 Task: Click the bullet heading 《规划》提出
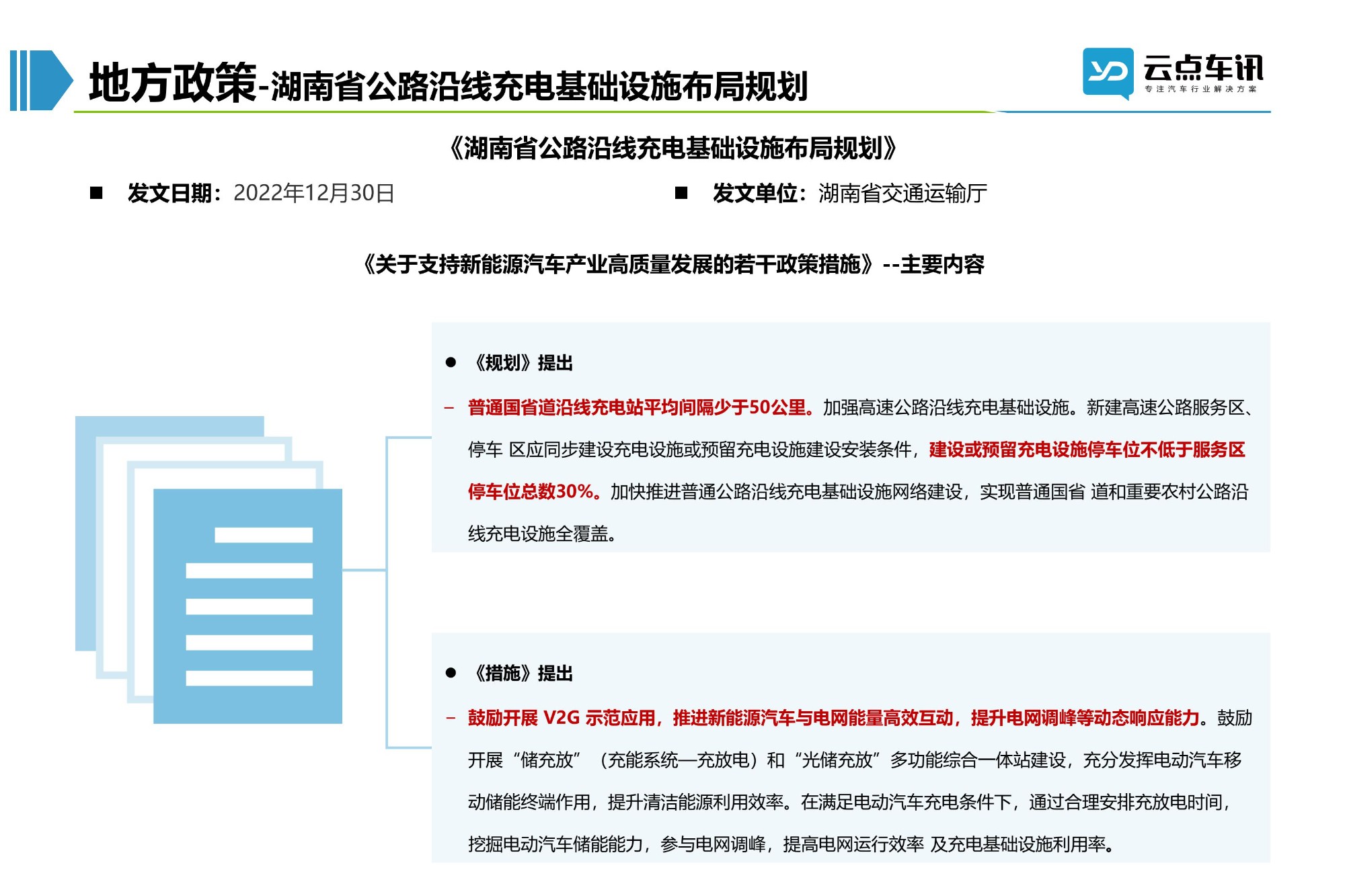pos(522,363)
